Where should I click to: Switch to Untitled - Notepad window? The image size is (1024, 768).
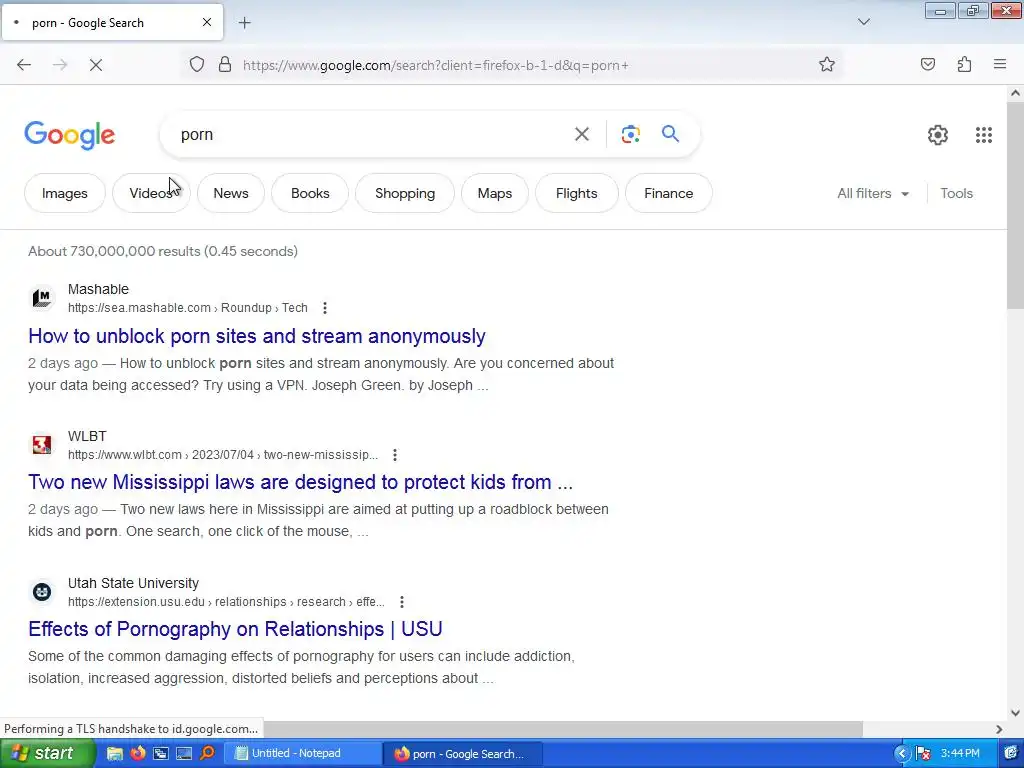302,754
